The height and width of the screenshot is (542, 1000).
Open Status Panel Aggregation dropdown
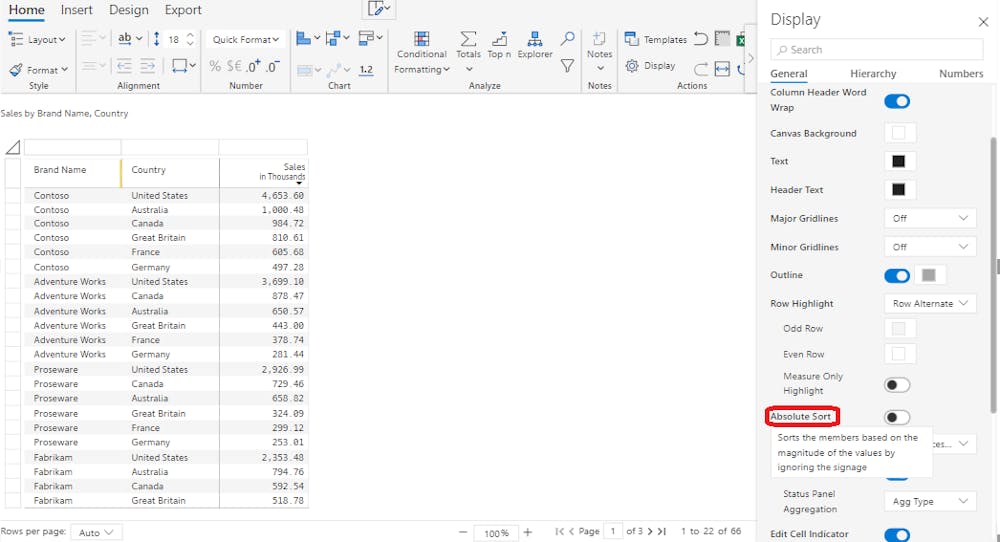(930, 501)
